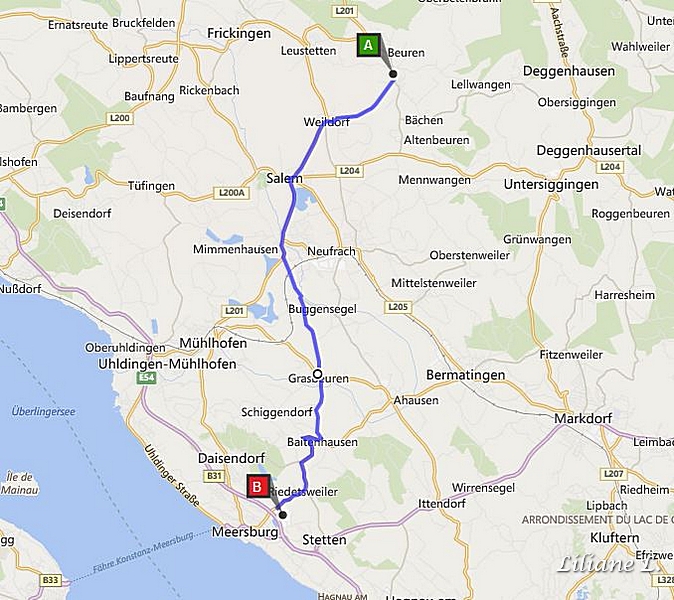
Task: Click the Meersburg town label
Action: (x=245, y=532)
